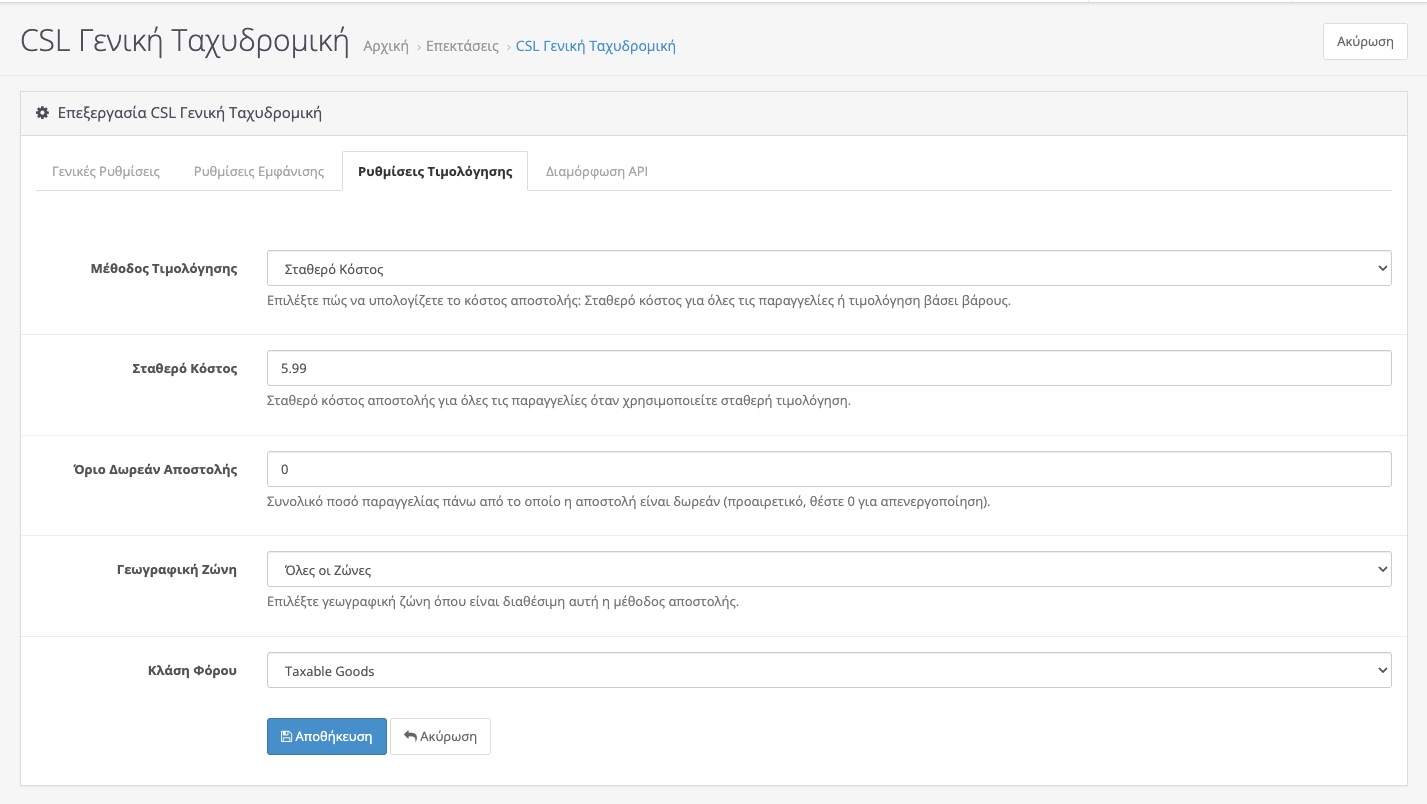Navigate to Αρχική in the breadcrumb
This screenshot has height=804, width=1427.
pos(386,46)
